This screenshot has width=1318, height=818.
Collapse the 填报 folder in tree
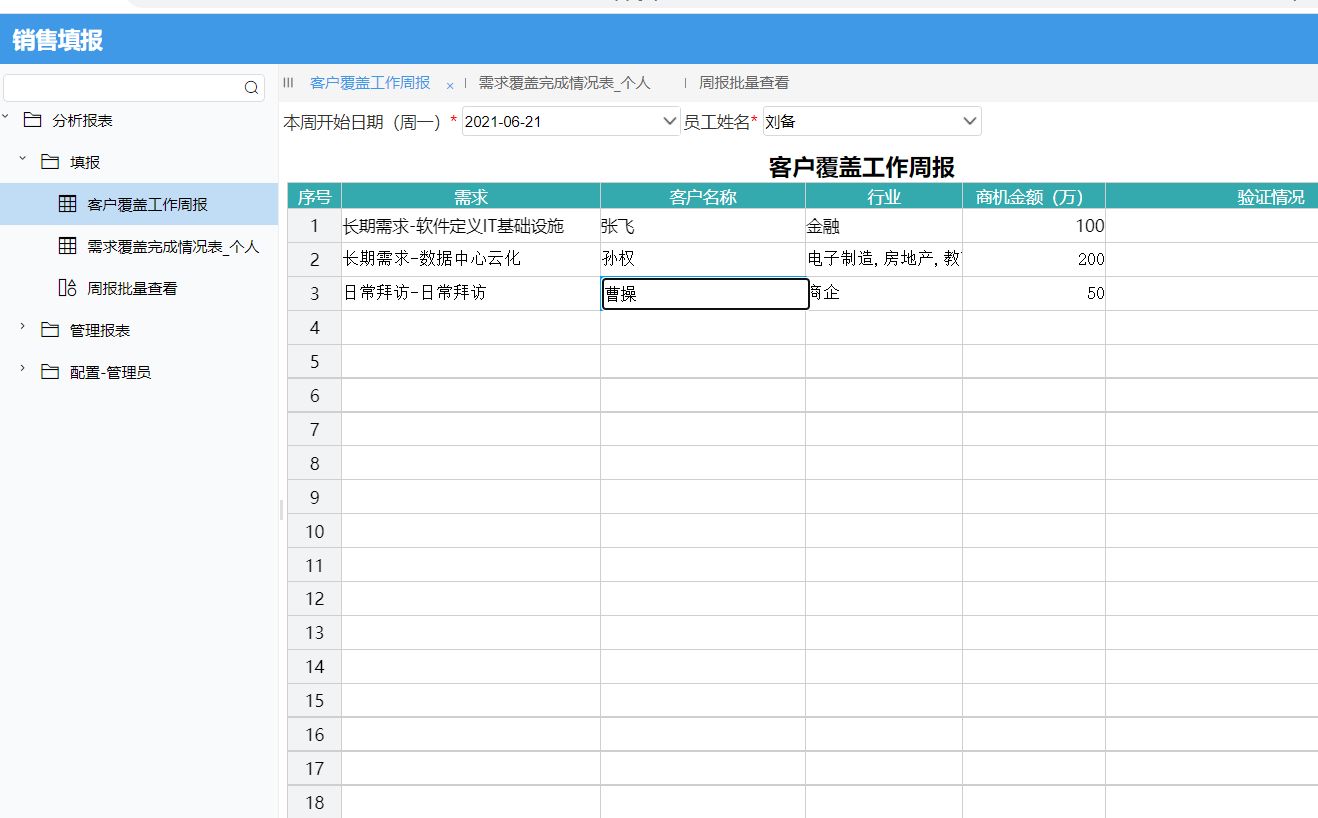pyautogui.click(x=22, y=161)
